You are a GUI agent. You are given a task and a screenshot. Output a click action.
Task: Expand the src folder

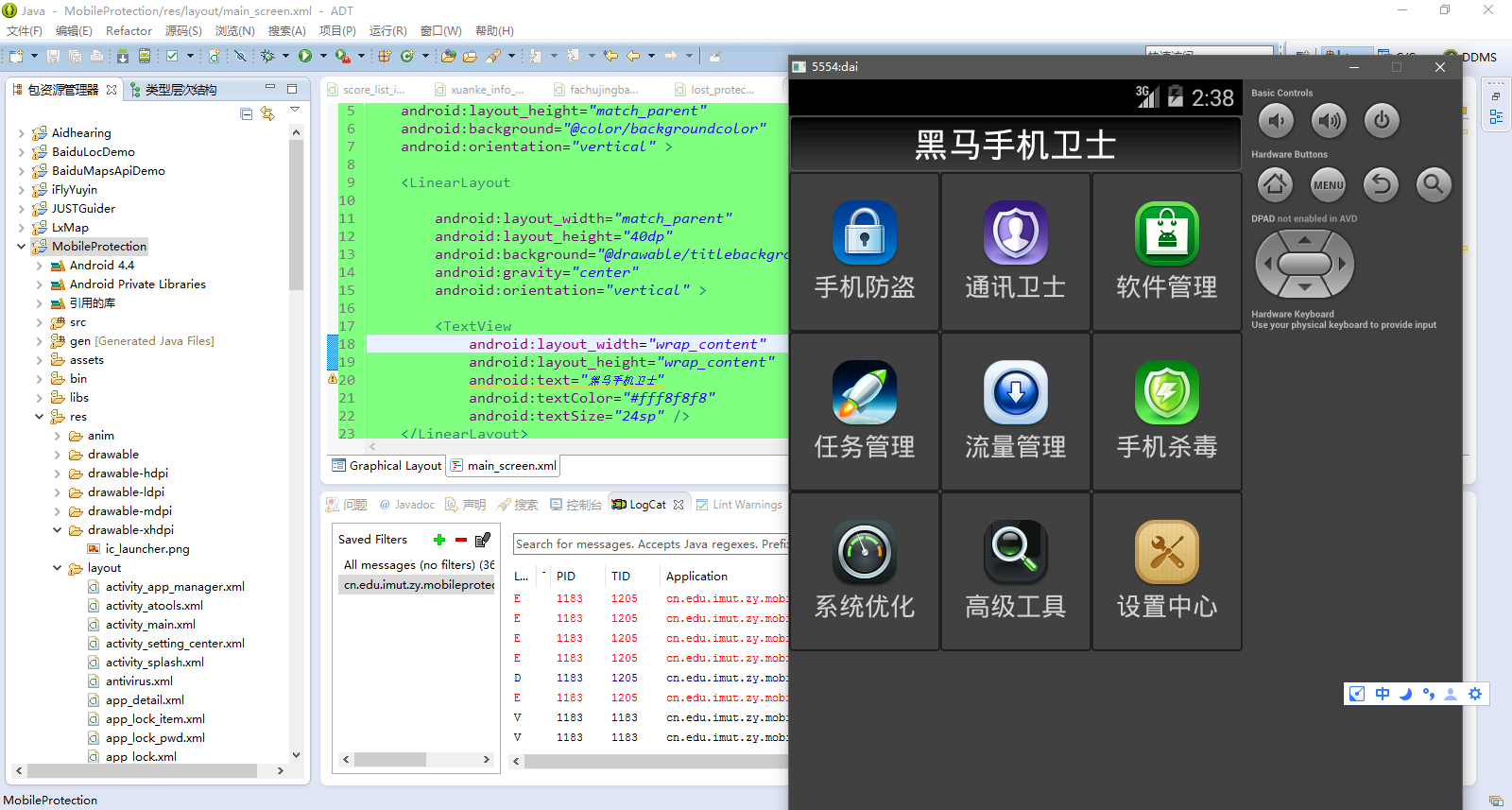click(x=40, y=322)
